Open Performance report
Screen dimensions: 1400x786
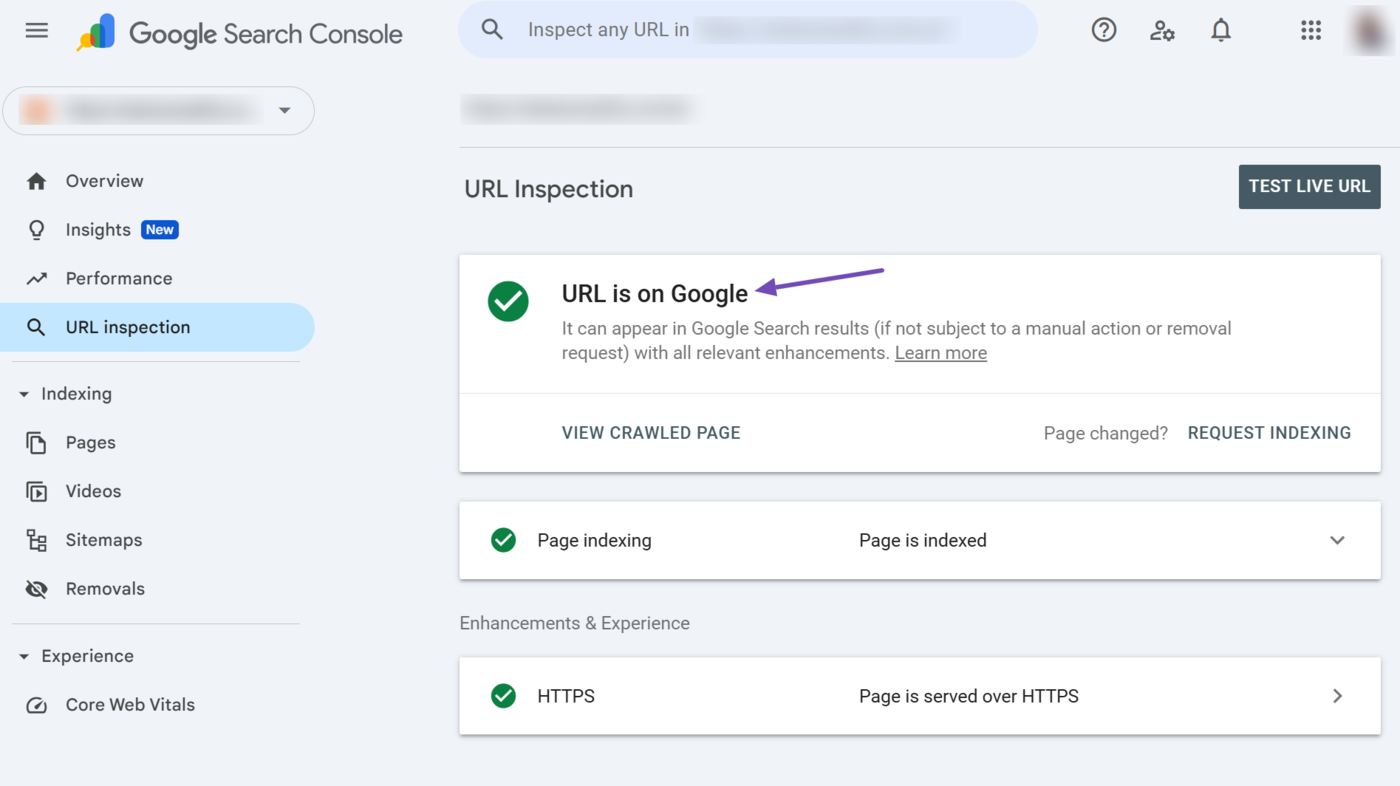pos(119,279)
